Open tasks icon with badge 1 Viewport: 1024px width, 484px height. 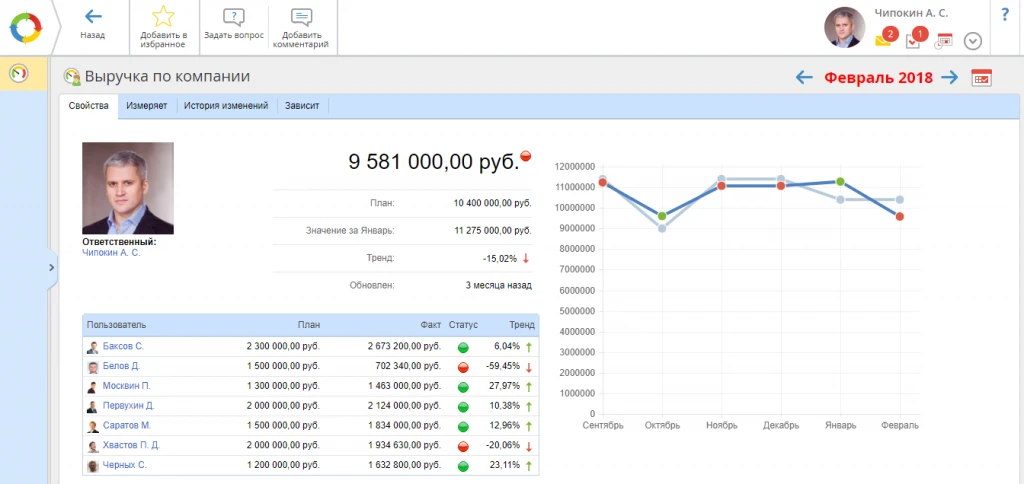(913, 40)
